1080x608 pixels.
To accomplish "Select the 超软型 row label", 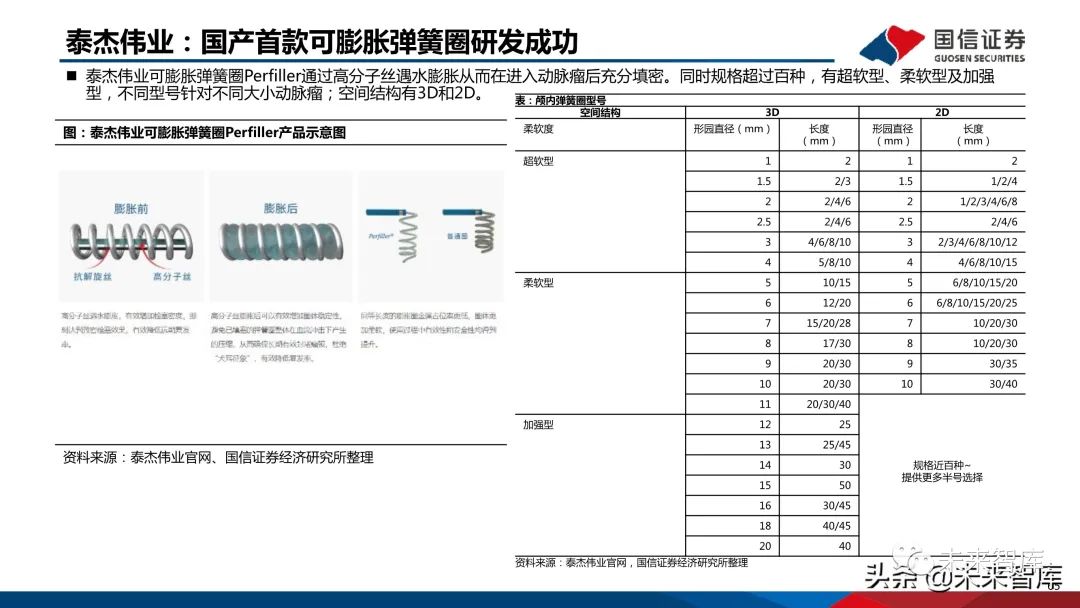I will (x=538, y=161).
